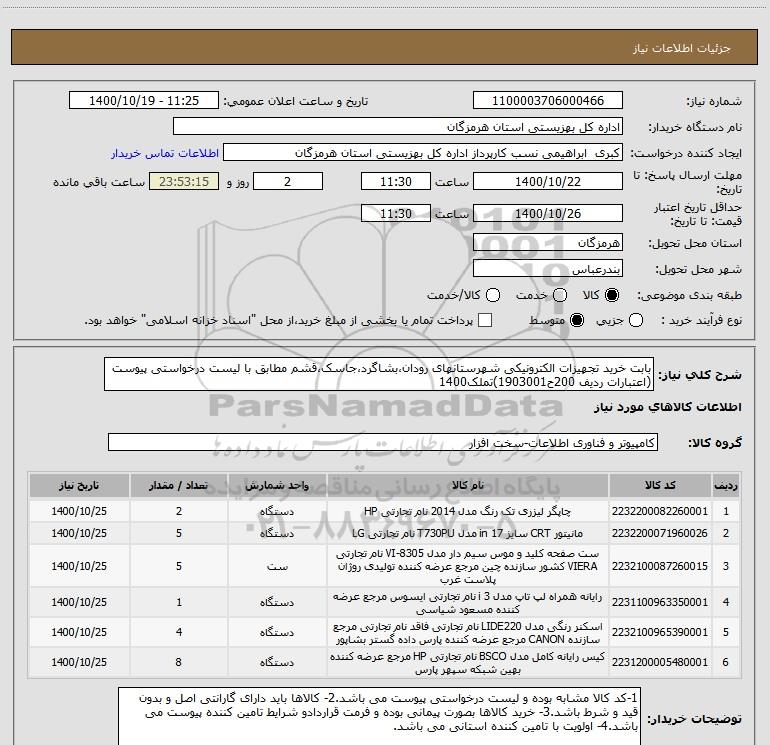Image resolution: width=770 pixels, height=745 pixels.
Task: Click product code 2232200082260001
Action: [x=660, y=511]
